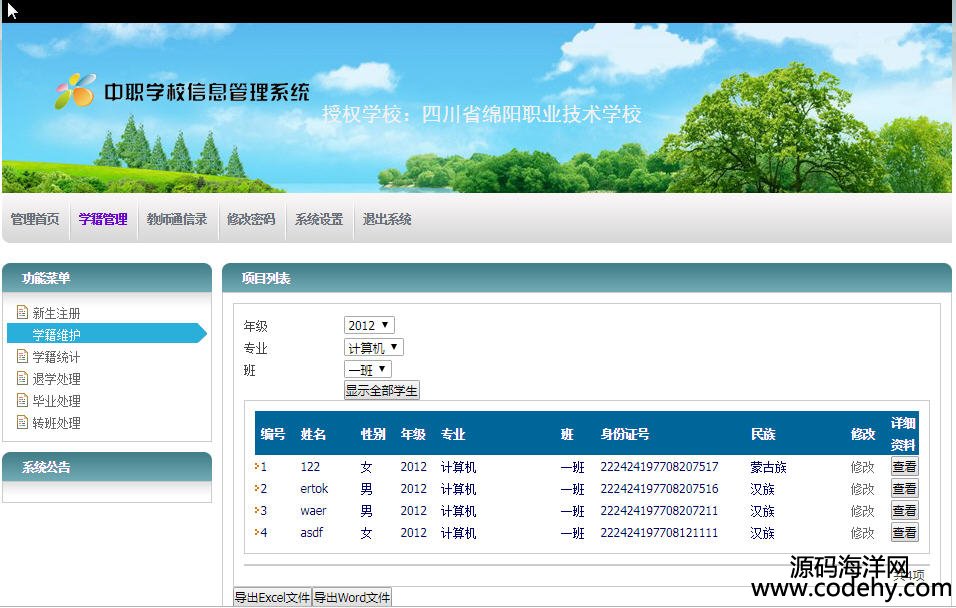Click 修改 link for student waer
This screenshot has width=956, height=608.
click(x=862, y=511)
